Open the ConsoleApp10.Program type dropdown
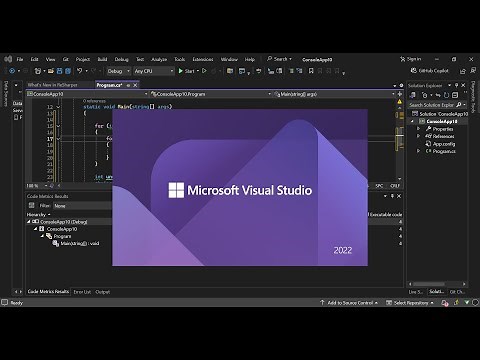This screenshot has height=360, width=480. 211,94
